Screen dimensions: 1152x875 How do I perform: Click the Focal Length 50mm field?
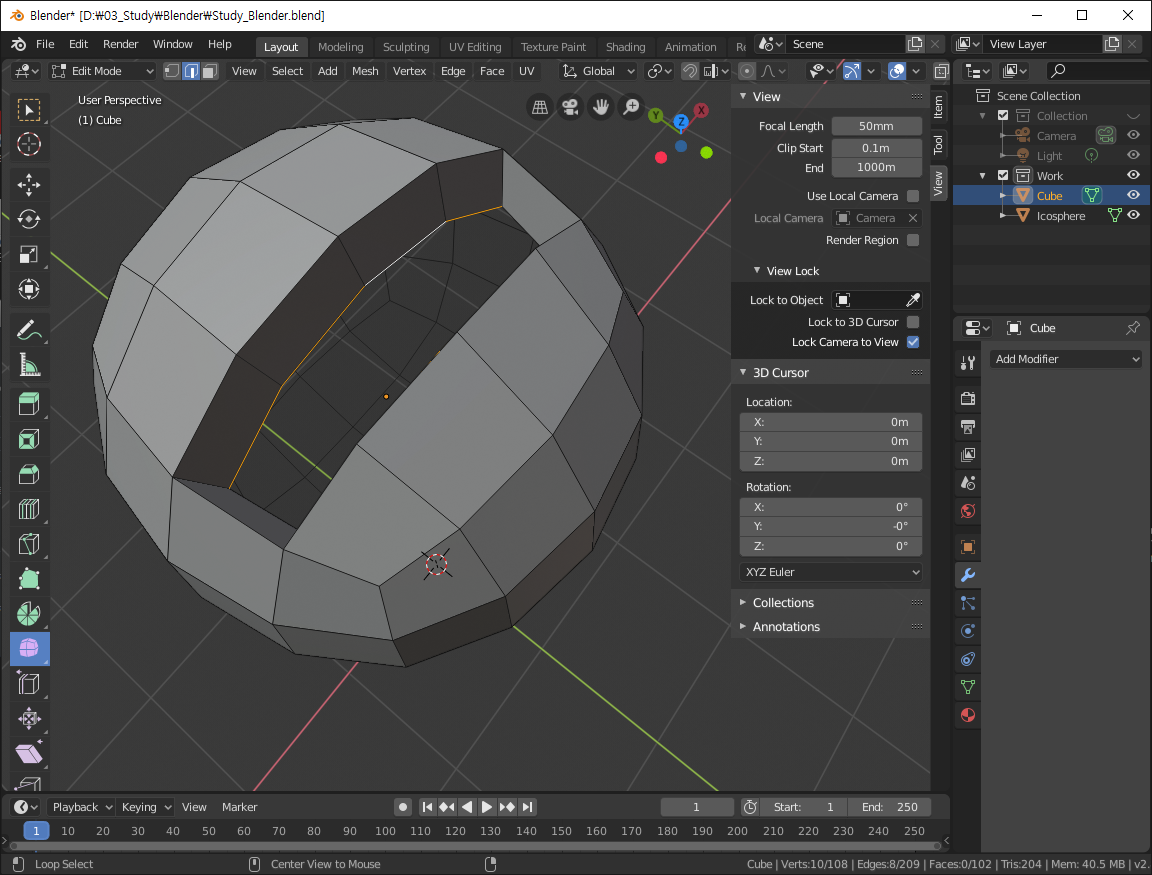[876, 126]
